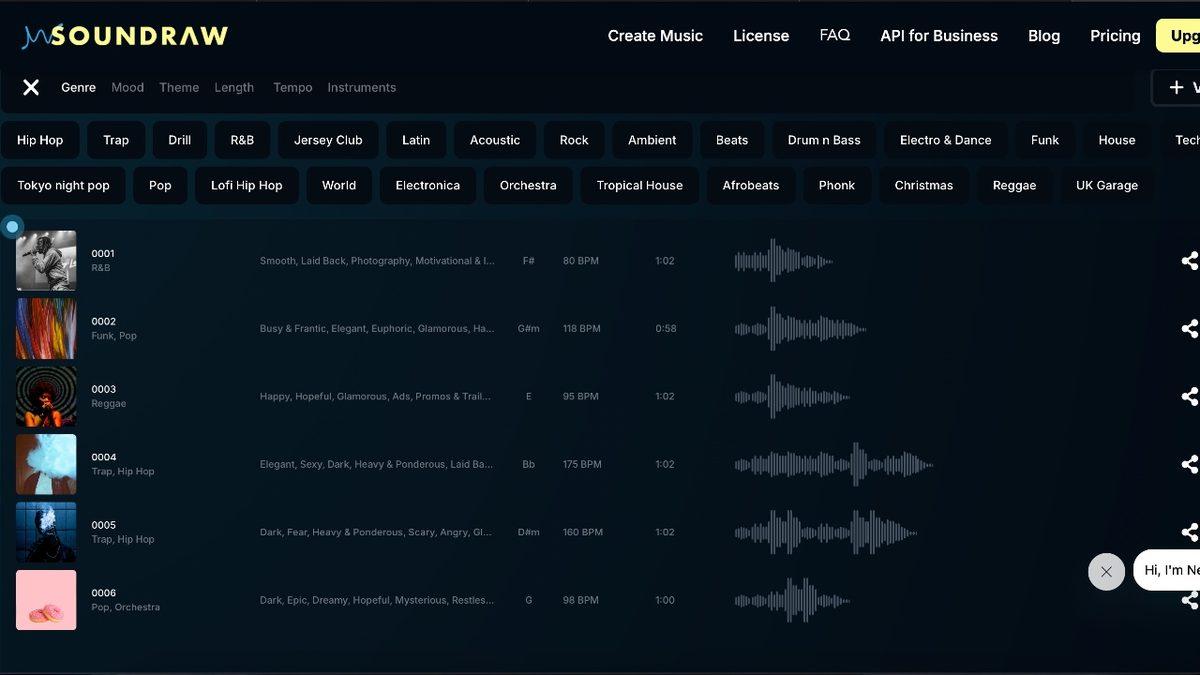Enable the Afrobeats genre filter
1200x675 pixels.
(x=750, y=186)
